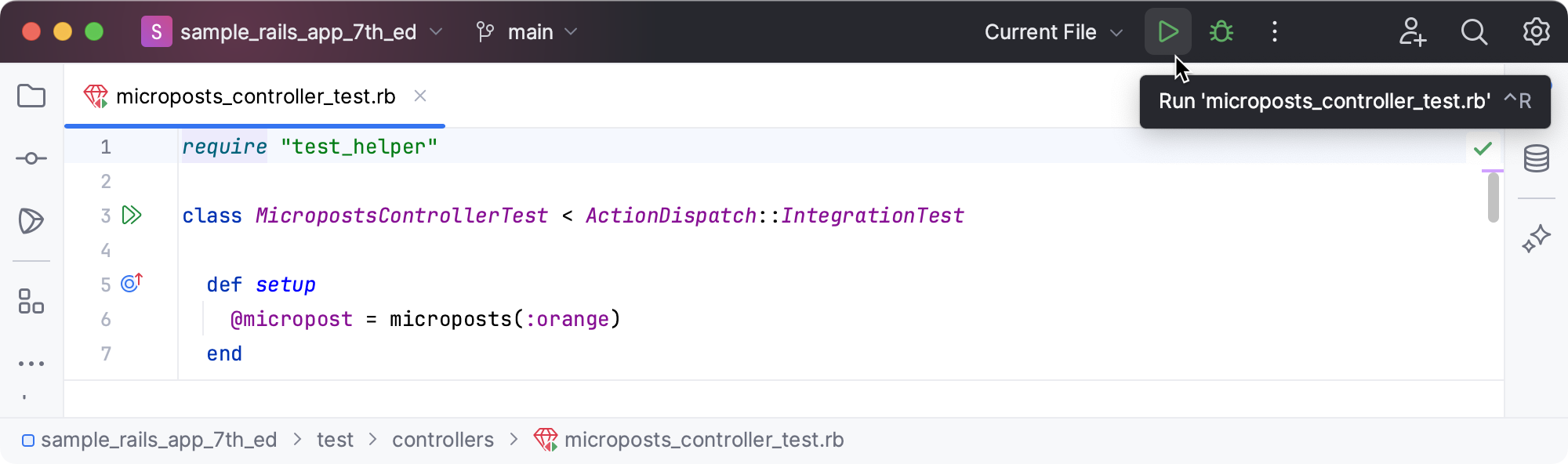Viewport: 1568px width, 464px height.
Task: Open the add collaborator (Code With Me) menu
Action: click(1413, 32)
